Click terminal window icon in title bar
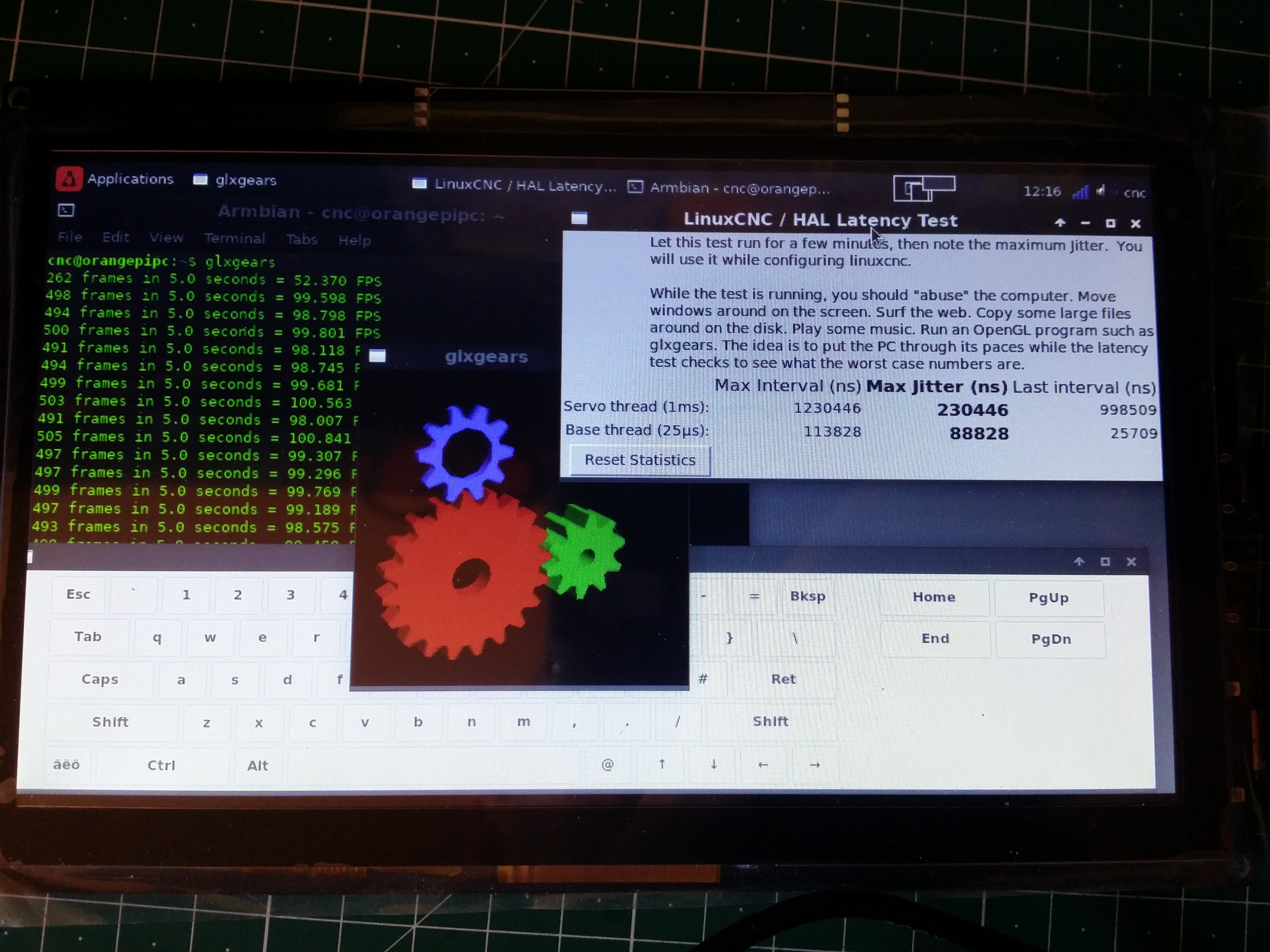 tap(66, 211)
